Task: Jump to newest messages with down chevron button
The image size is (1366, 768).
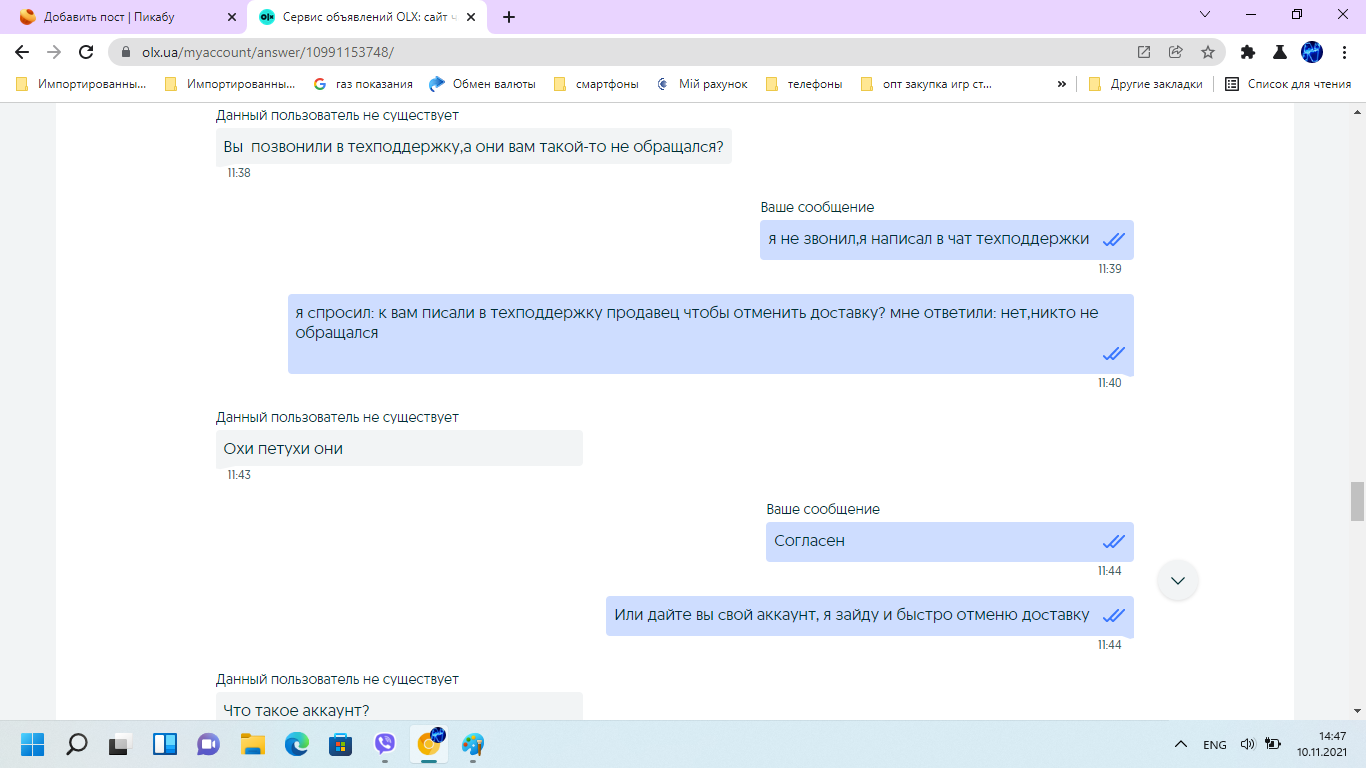Action: (1178, 580)
